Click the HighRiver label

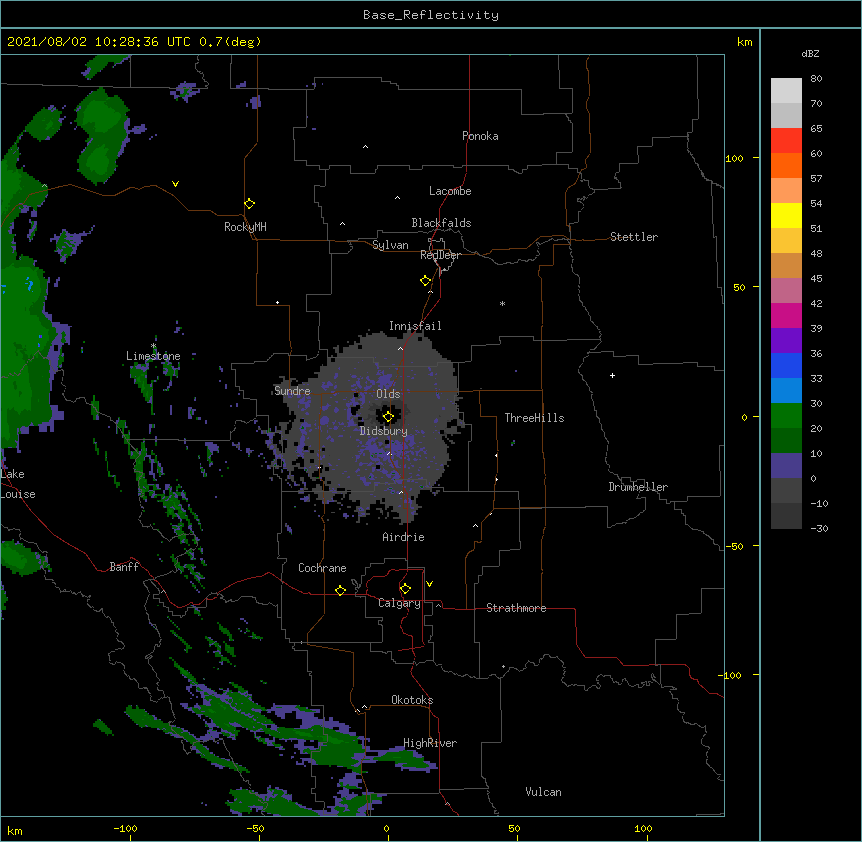pyautogui.click(x=430, y=743)
